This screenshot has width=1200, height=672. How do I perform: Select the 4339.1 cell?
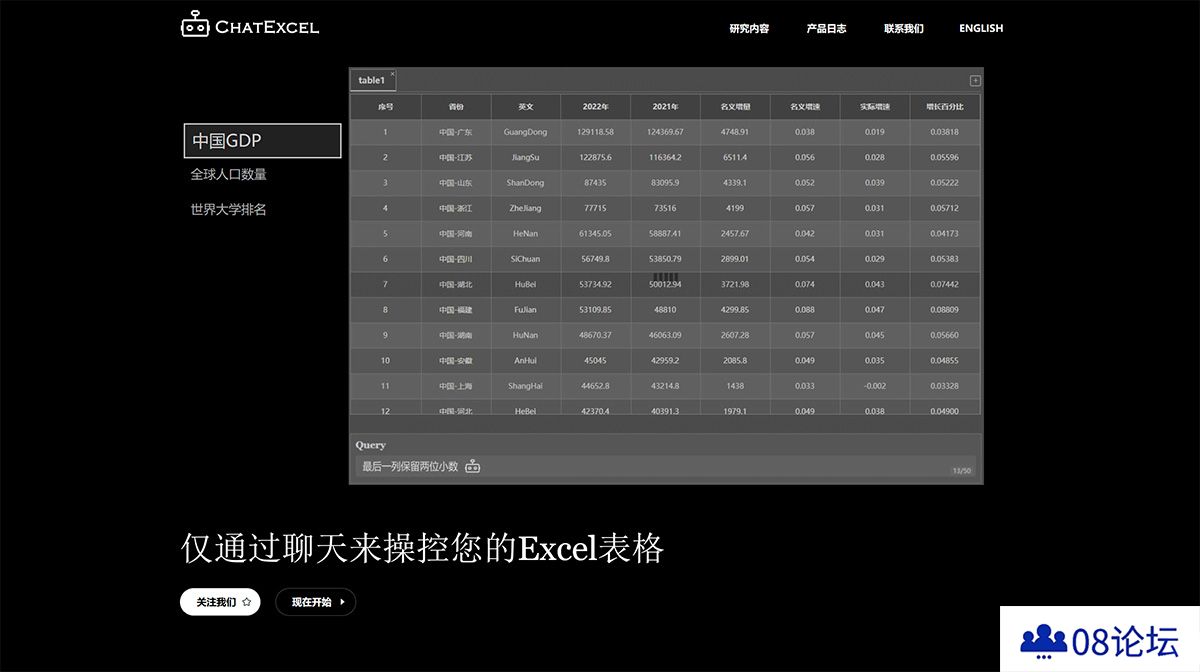(x=735, y=183)
